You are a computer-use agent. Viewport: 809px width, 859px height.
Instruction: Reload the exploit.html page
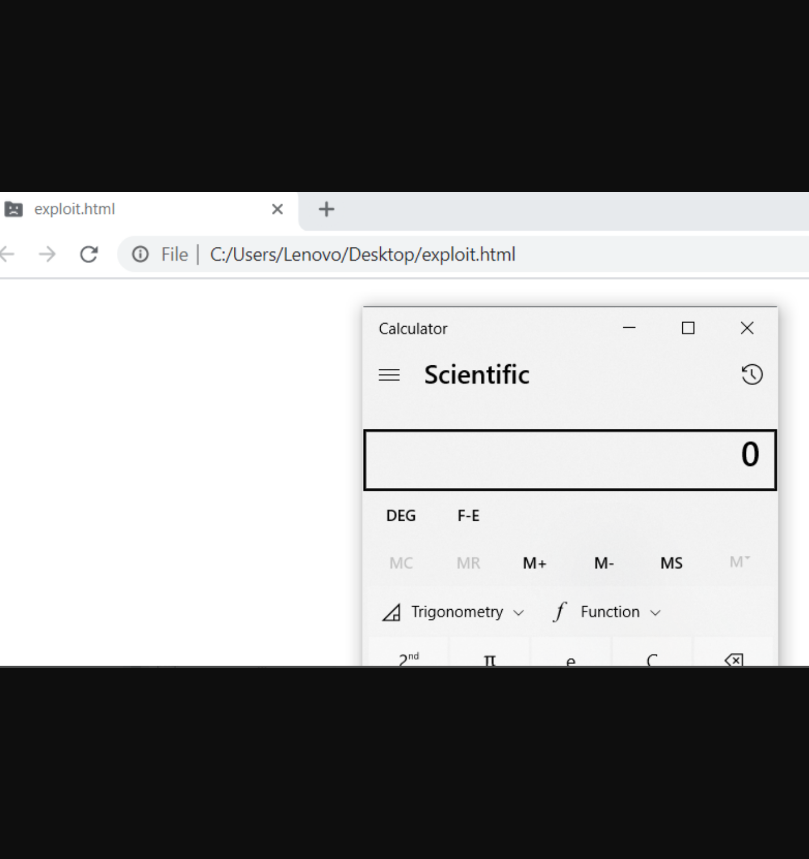pos(89,254)
